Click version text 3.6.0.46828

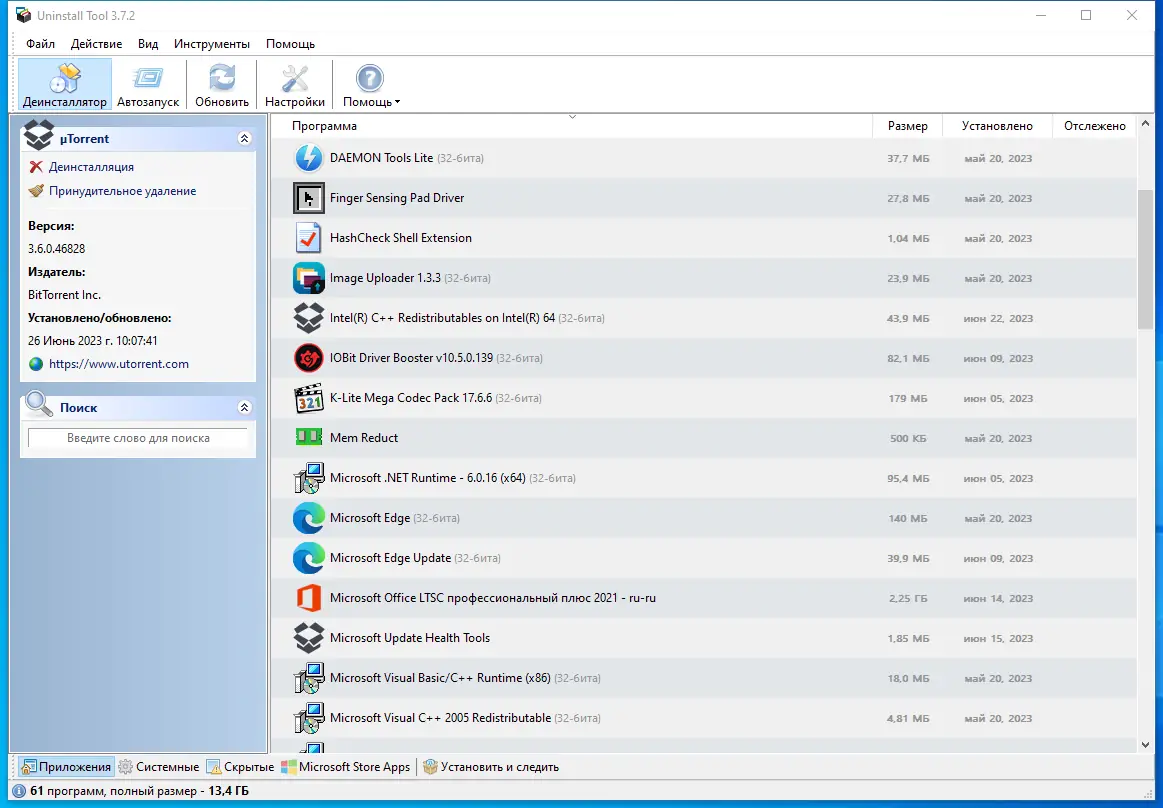tap(56, 249)
